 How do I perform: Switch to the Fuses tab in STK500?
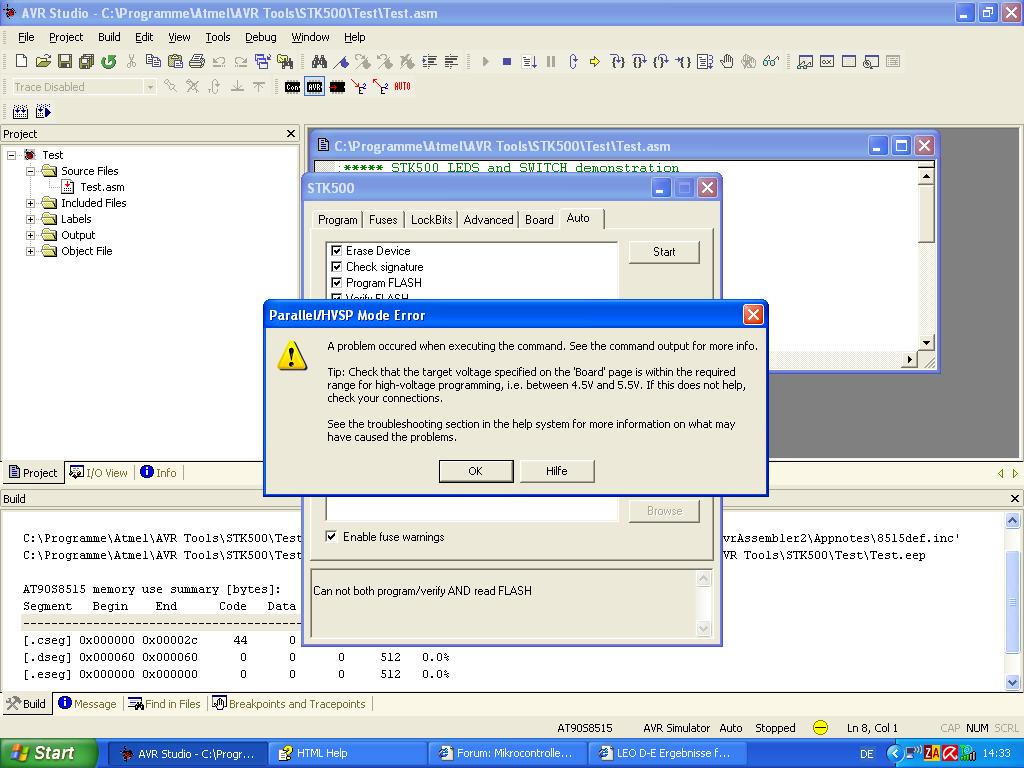(383, 220)
